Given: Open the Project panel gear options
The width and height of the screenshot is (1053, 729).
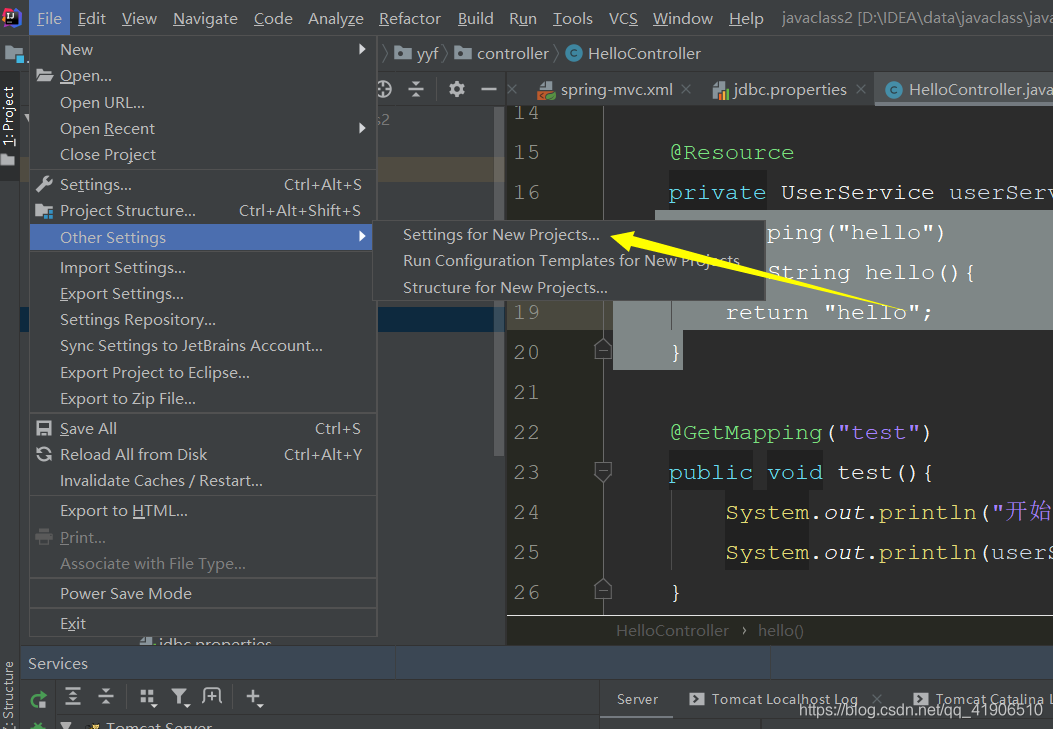Looking at the screenshot, I should tap(457, 89).
